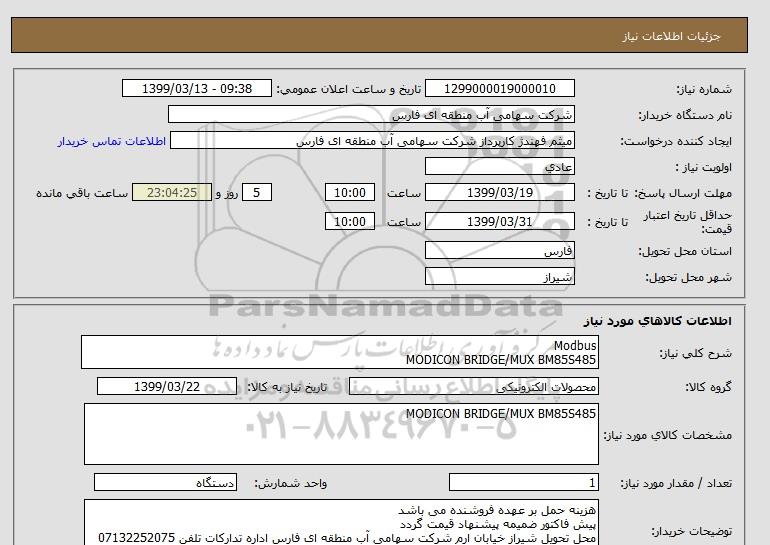Select the unit of measure field دستگاه

pos(165,483)
